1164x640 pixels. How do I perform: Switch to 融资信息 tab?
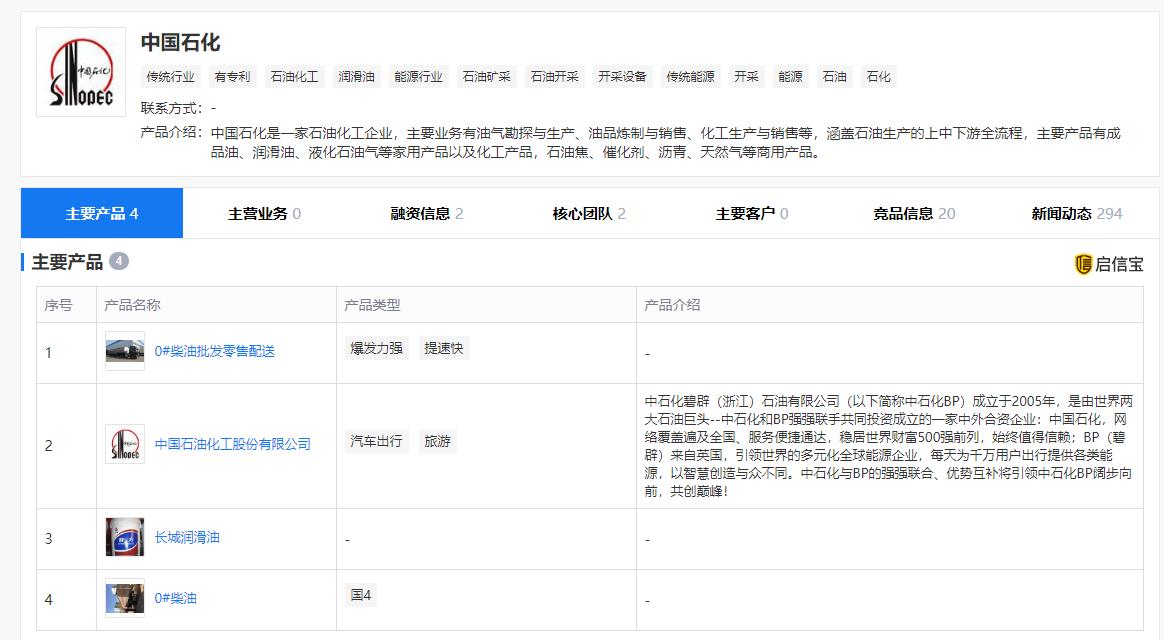[x=427, y=213]
